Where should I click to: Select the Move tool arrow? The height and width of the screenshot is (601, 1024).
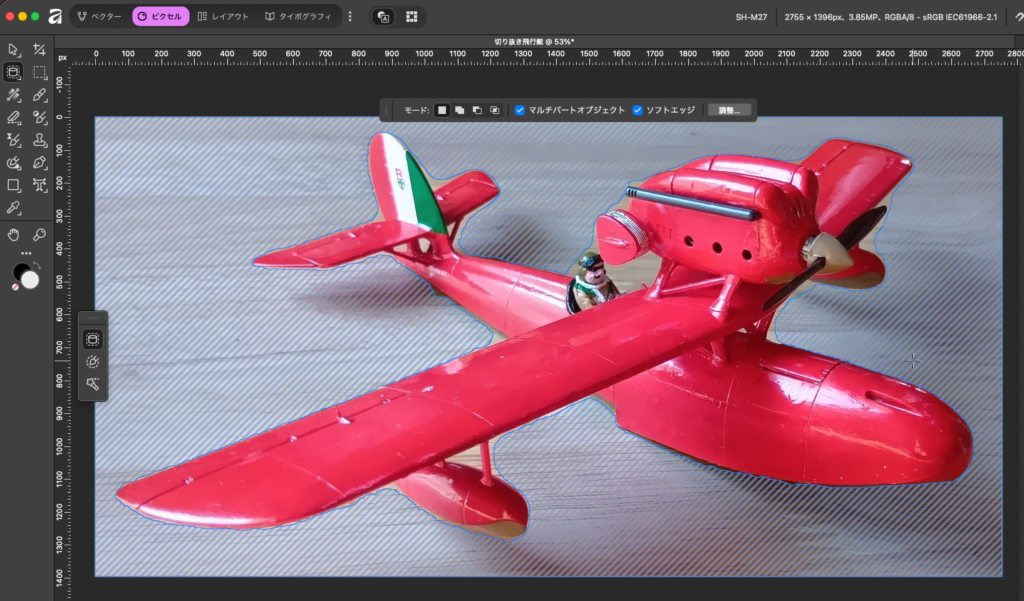click(13, 50)
